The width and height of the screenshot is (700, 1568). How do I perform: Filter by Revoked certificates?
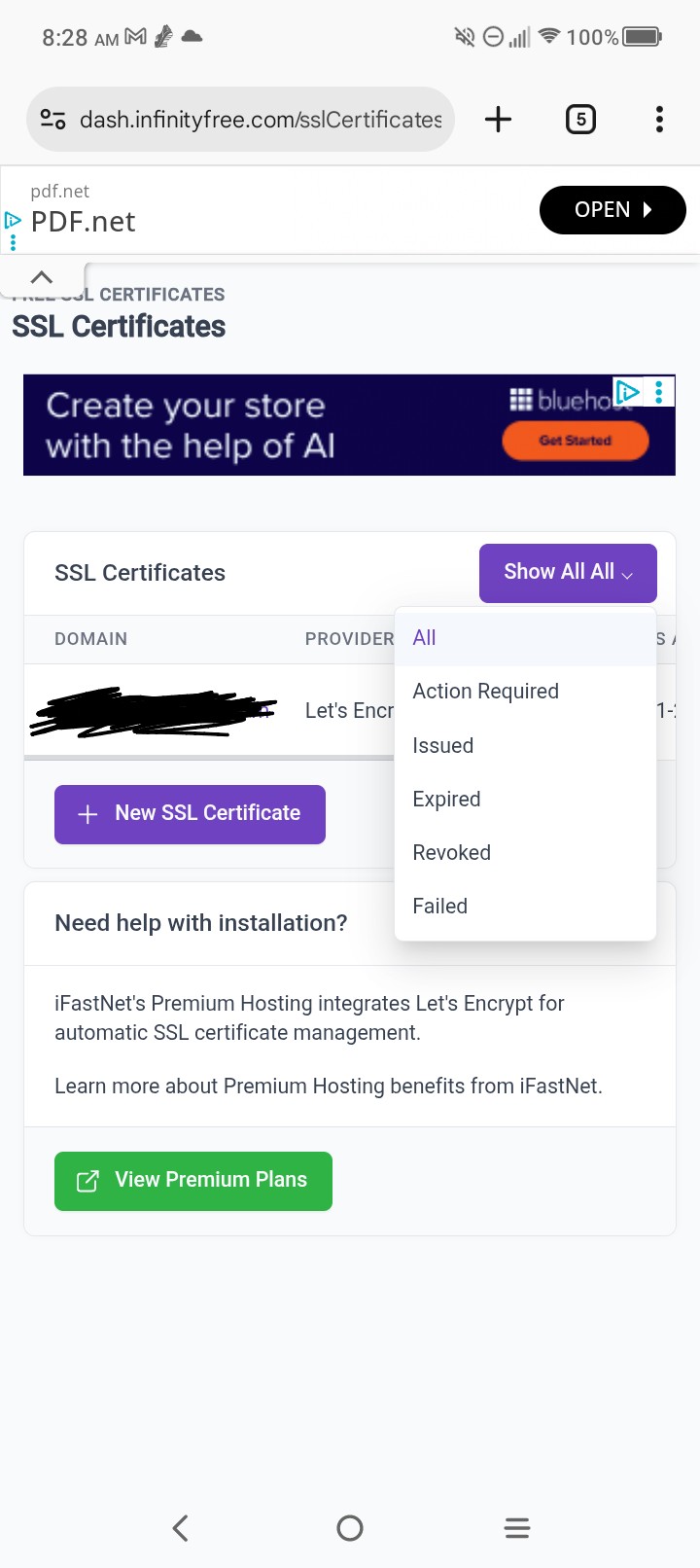coord(451,853)
